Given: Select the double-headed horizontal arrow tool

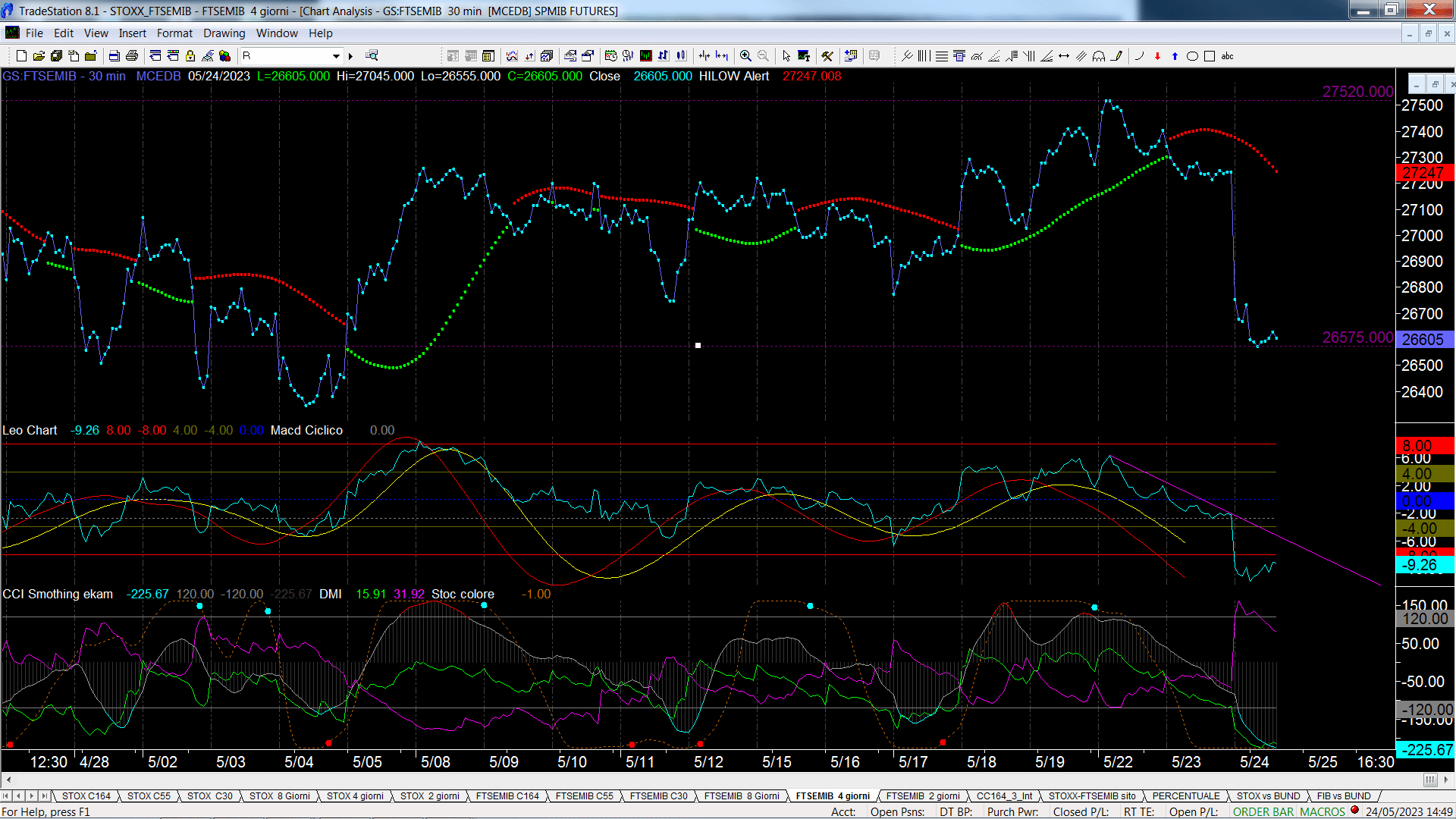Looking at the screenshot, I should (x=1064, y=56).
